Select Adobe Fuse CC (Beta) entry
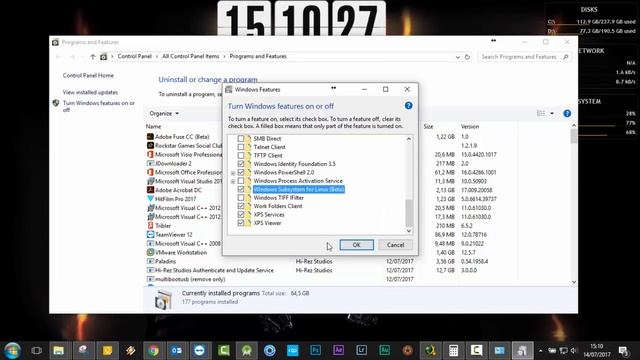 click(x=182, y=137)
